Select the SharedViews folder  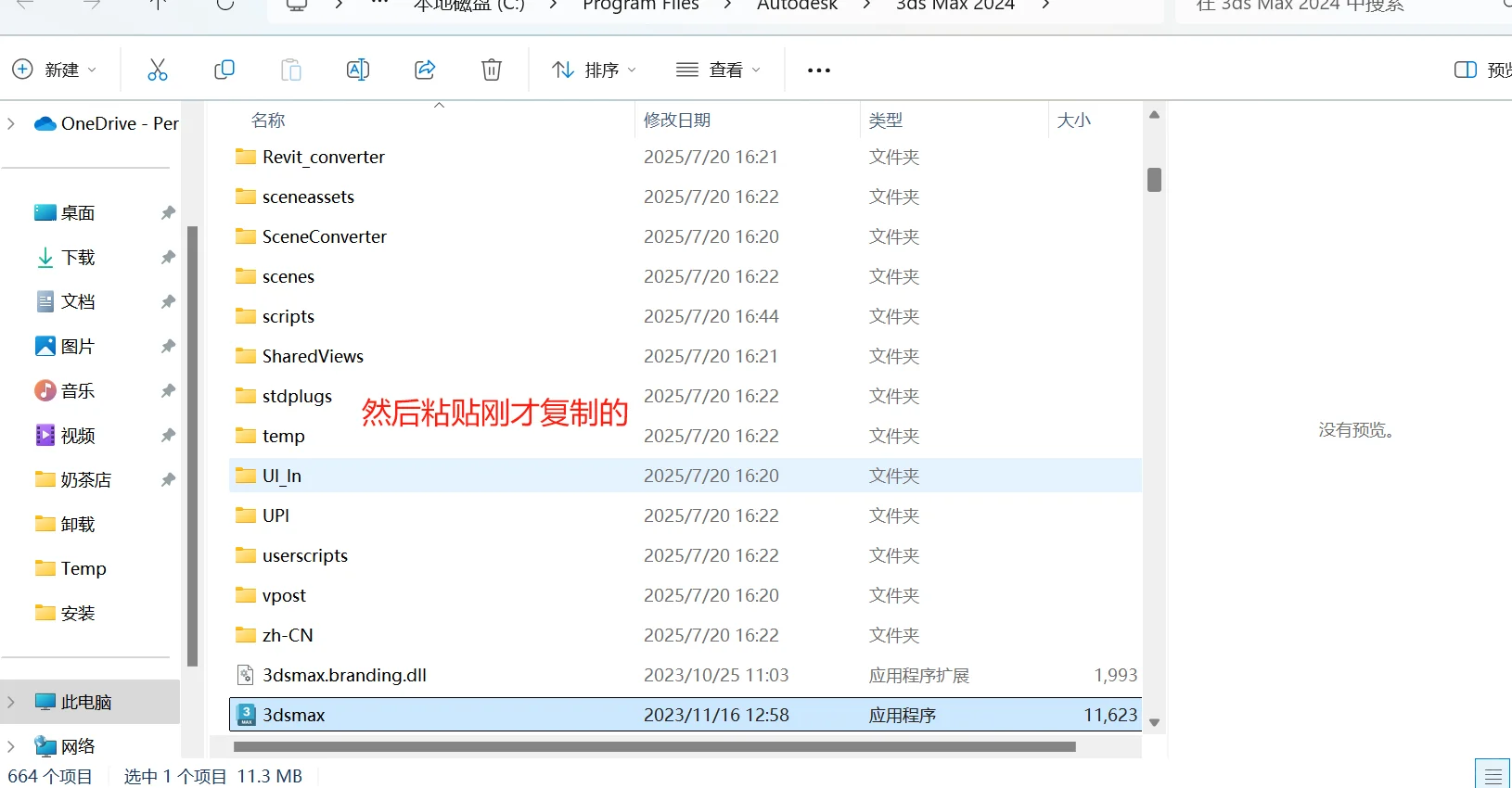[685, 356]
